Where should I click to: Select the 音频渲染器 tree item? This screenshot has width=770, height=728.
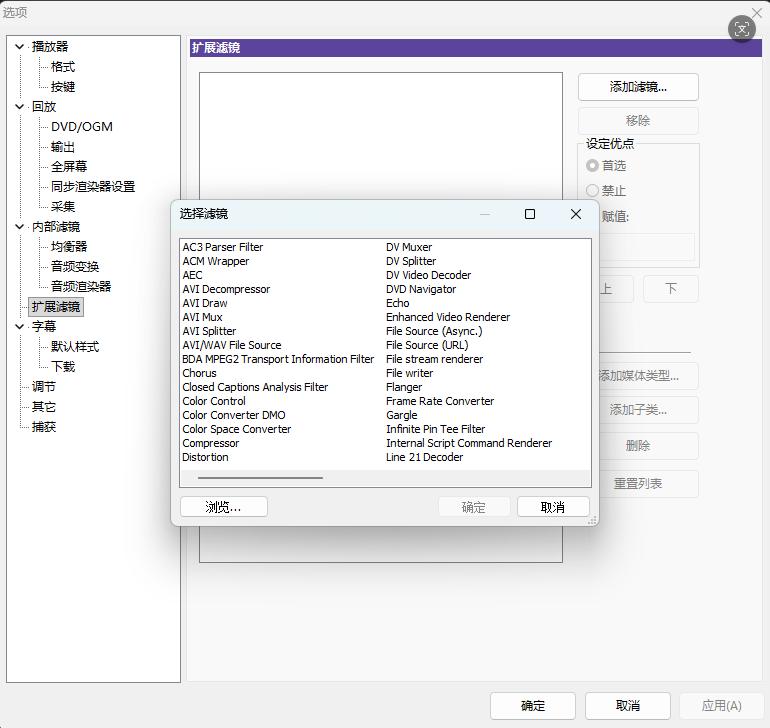point(81,286)
